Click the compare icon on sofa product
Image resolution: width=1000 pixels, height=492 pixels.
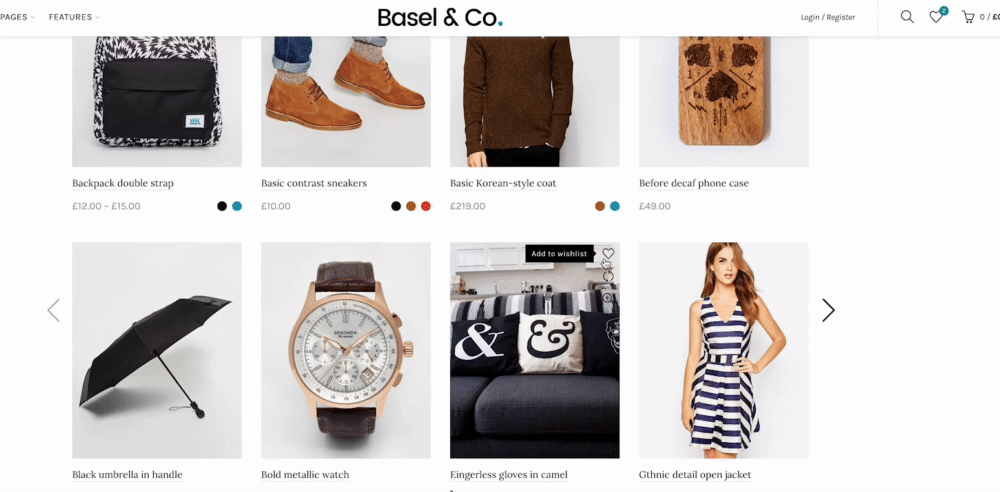tap(608, 276)
